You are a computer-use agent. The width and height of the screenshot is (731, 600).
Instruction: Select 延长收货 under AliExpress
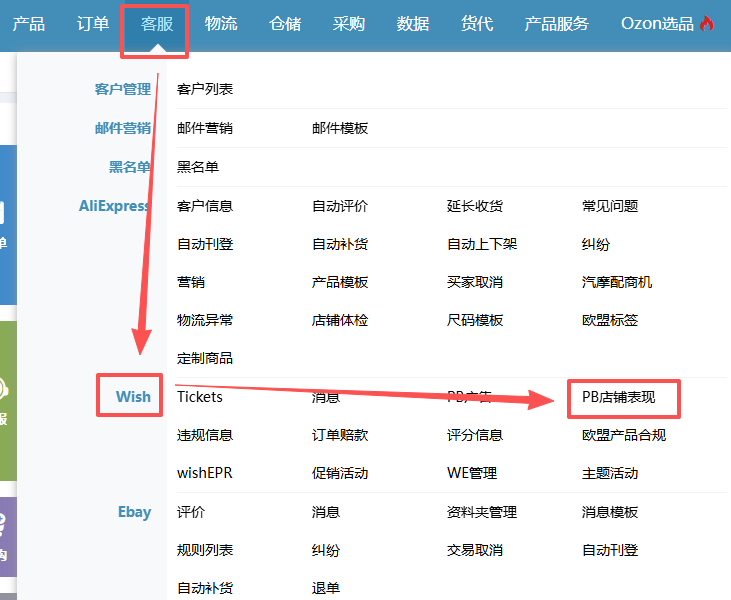coord(475,206)
